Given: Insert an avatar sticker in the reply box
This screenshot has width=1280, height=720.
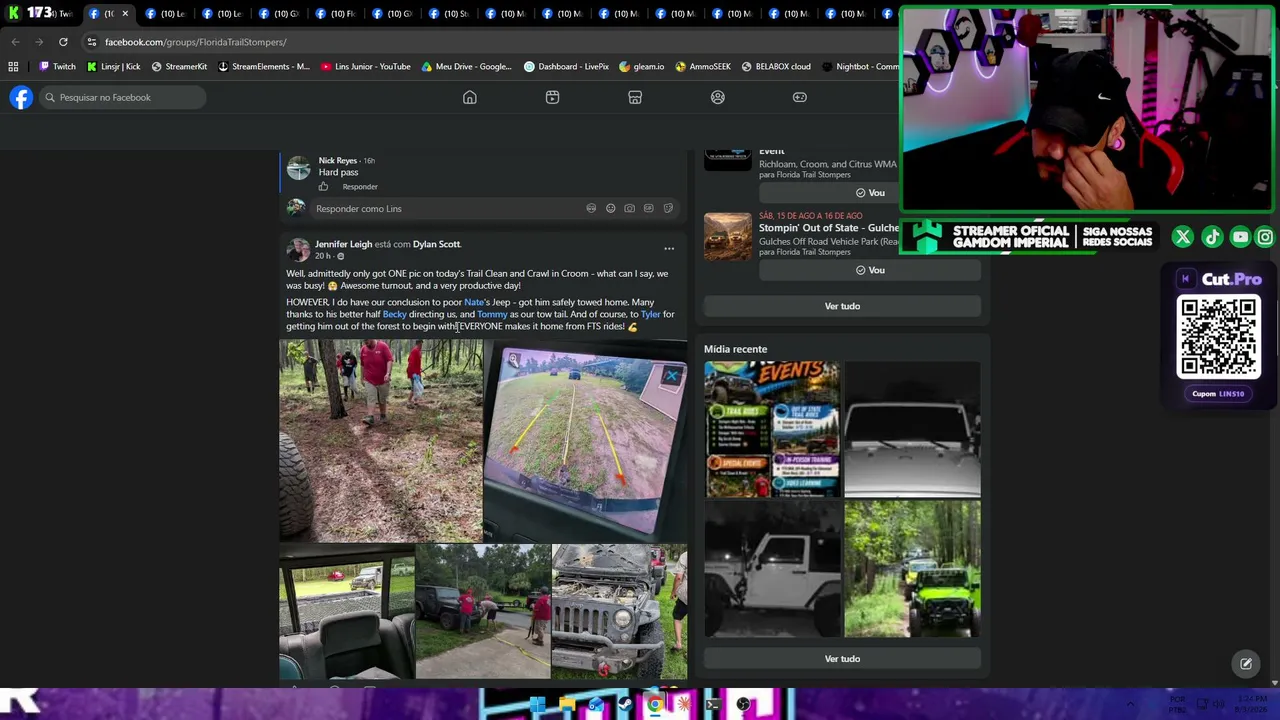Looking at the screenshot, I should click(x=591, y=209).
